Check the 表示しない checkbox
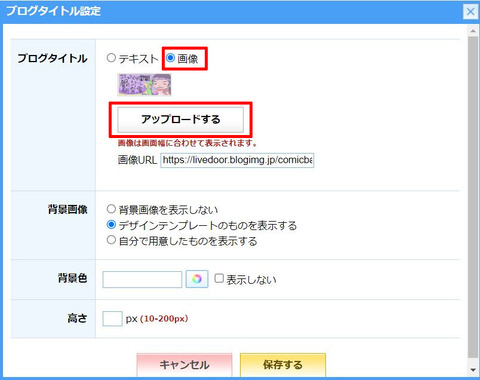Viewport: 480px width, 380px height. pos(219,278)
